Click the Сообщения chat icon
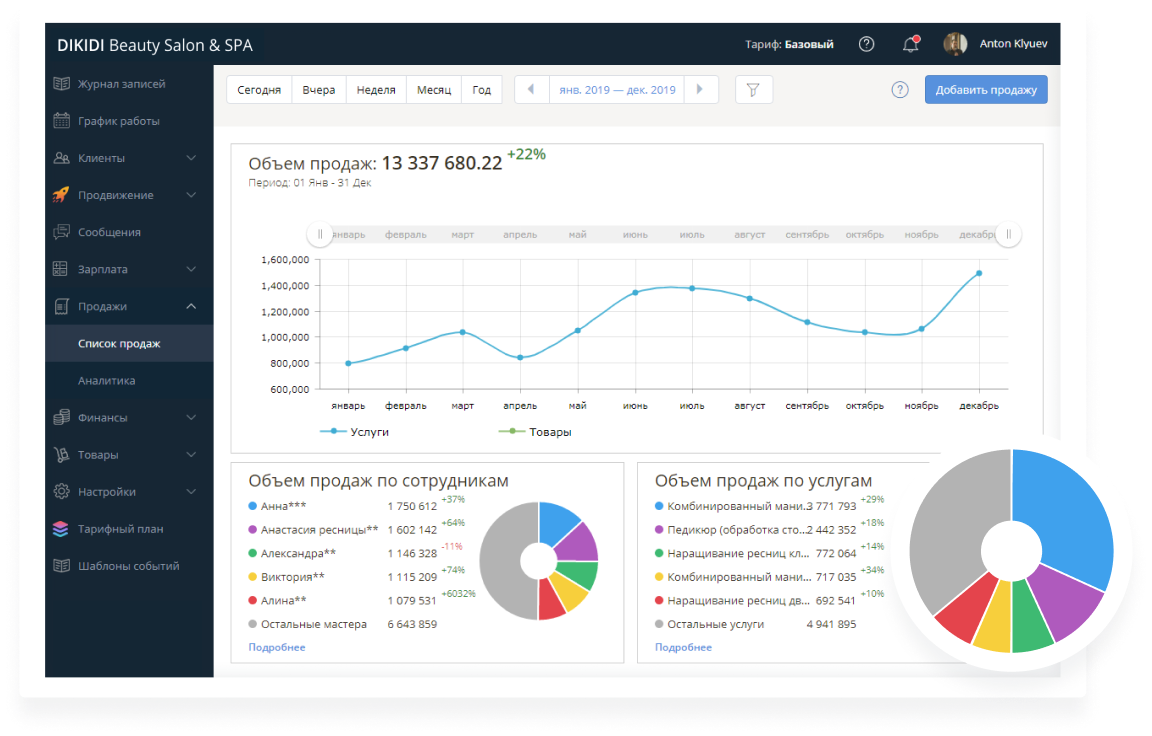Screen dimensions: 1152x736 (62, 232)
